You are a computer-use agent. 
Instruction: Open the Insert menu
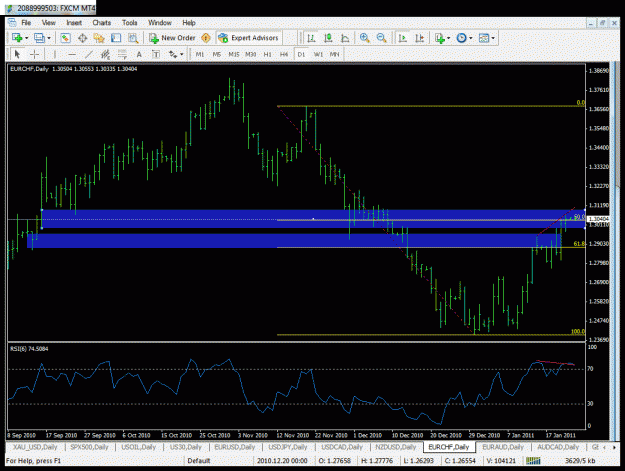pos(74,23)
